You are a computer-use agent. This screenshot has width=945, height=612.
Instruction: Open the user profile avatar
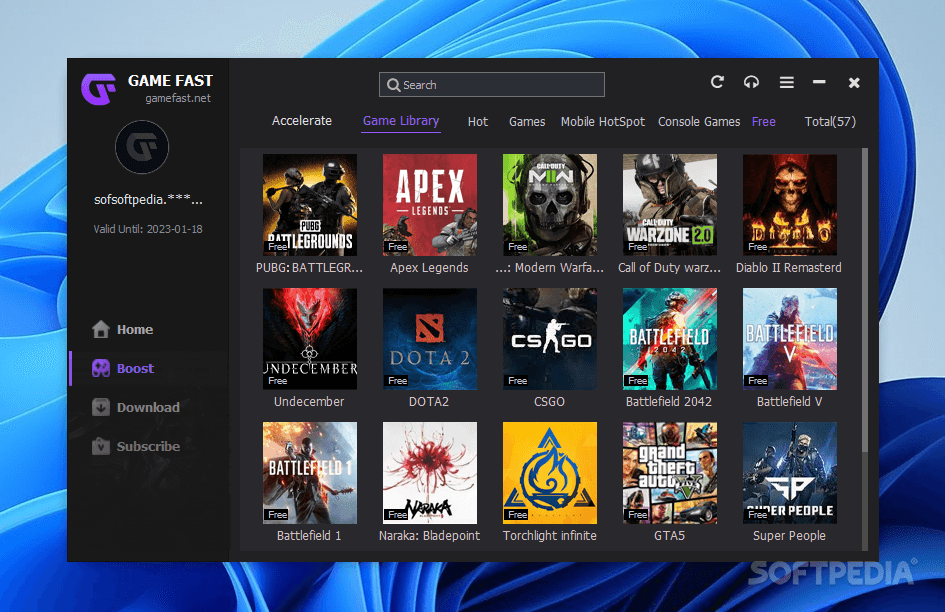coord(142,147)
